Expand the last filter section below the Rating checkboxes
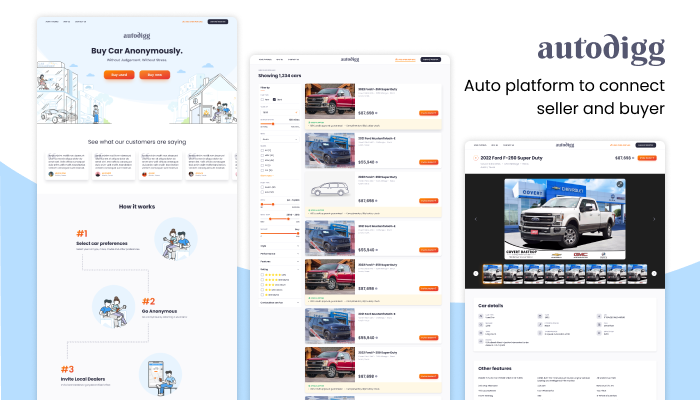 (x=280, y=303)
